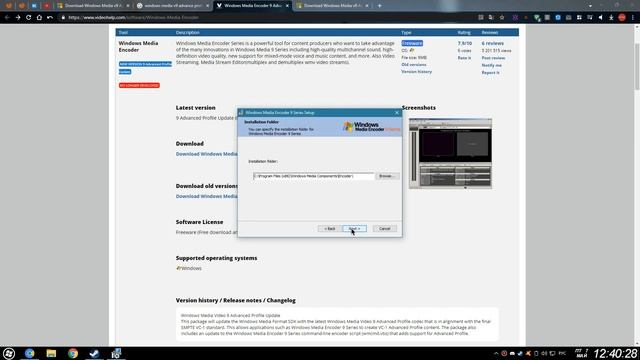The image size is (640, 360).
Task: Open the browser three-dot menu
Action: click(633, 18)
